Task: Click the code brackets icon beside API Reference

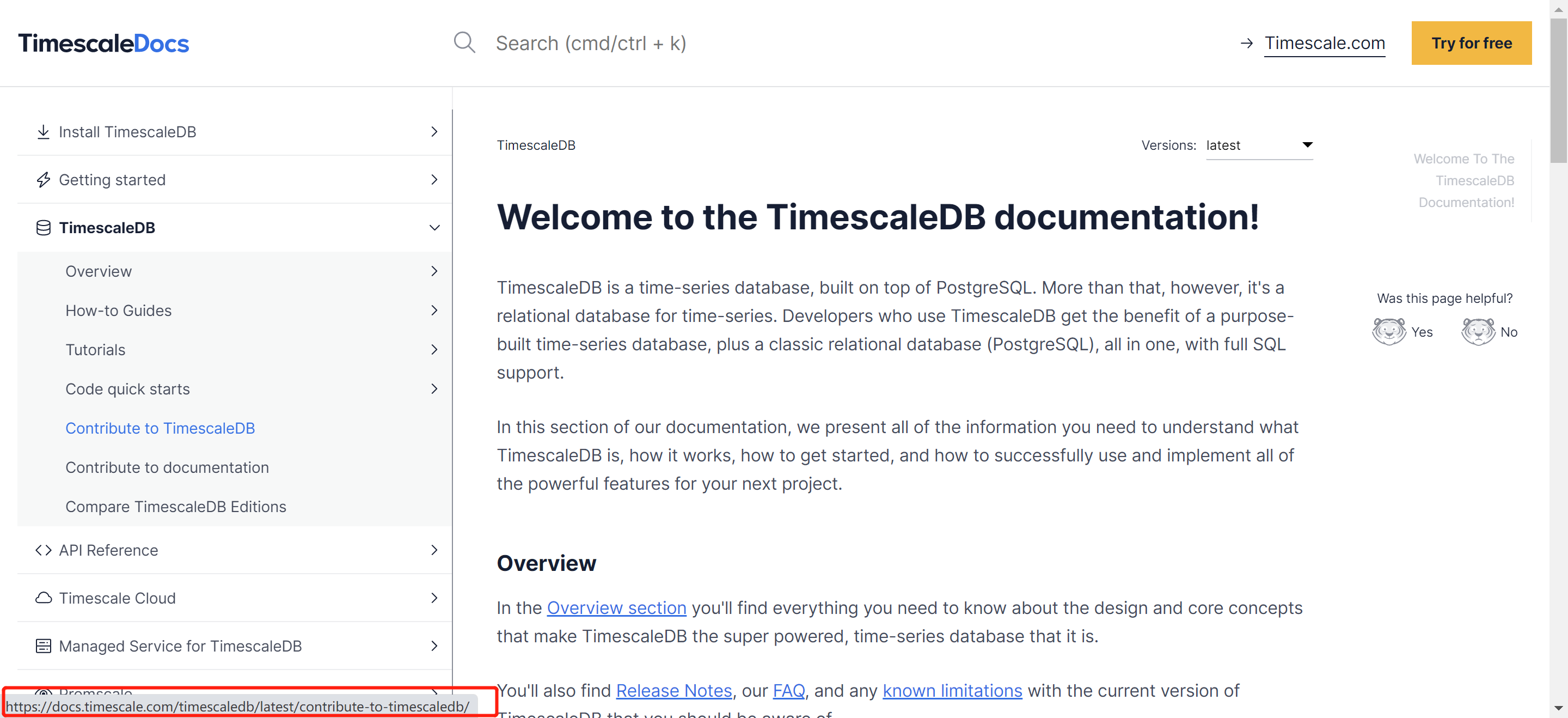Action: tap(43, 550)
